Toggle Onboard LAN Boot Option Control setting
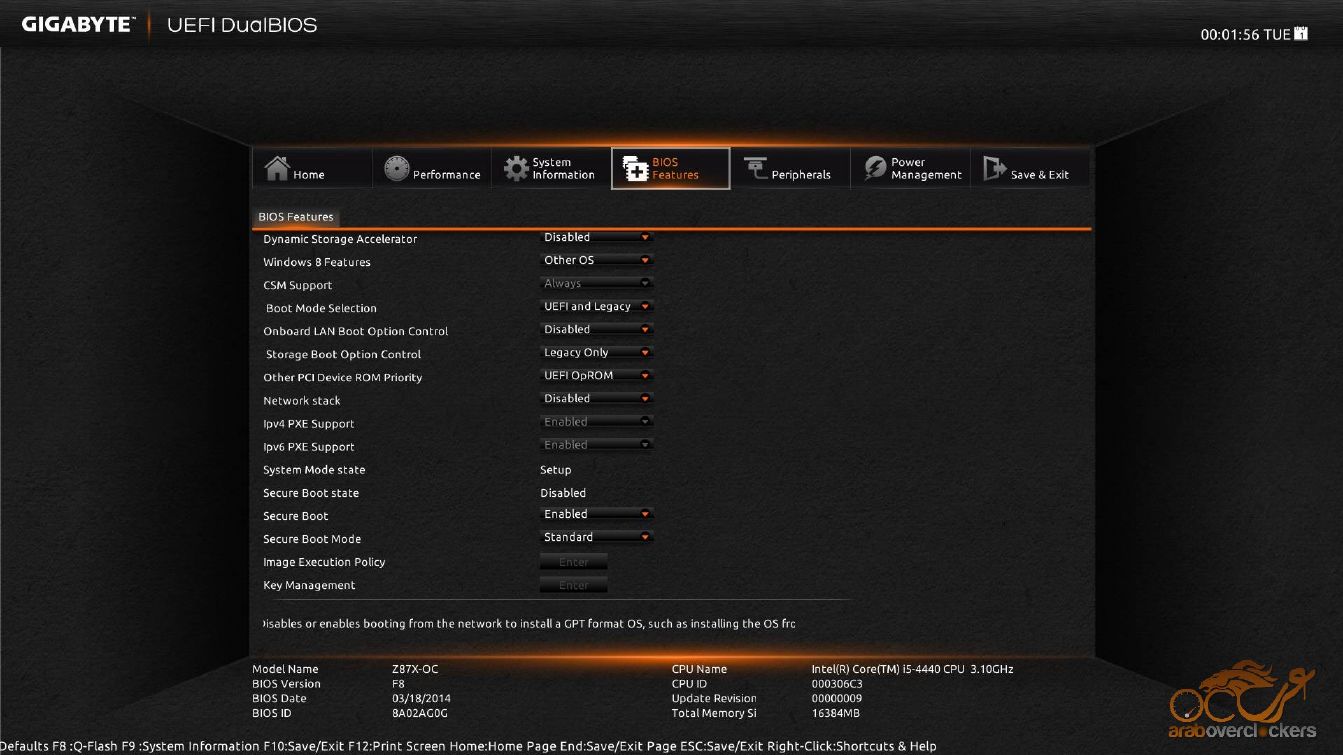Screen dimensions: 1343x755 (x=597, y=330)
